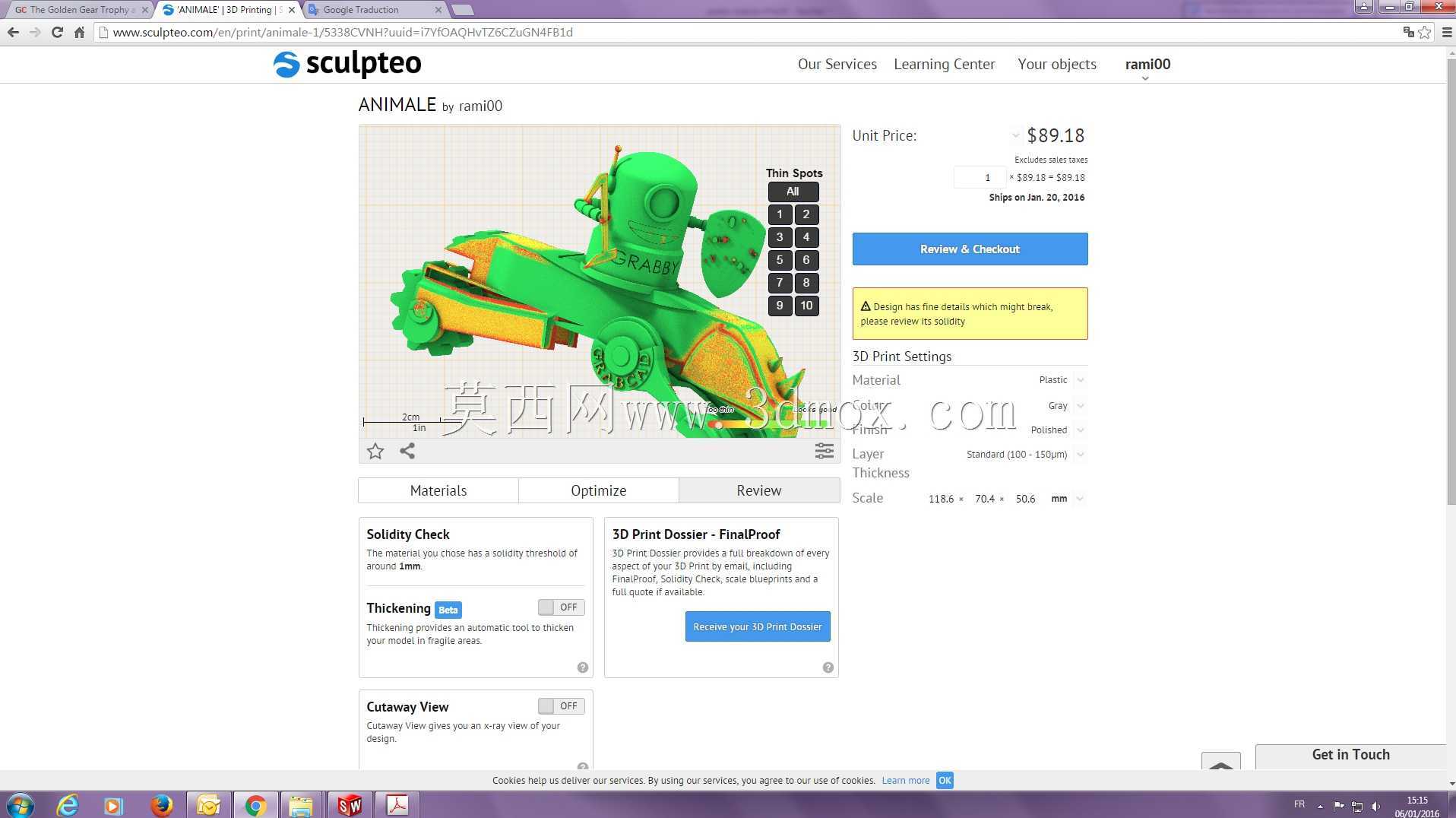
Task: Open the Get in Touch panel
Action: pyautogui.click(x=1350, y=755)
